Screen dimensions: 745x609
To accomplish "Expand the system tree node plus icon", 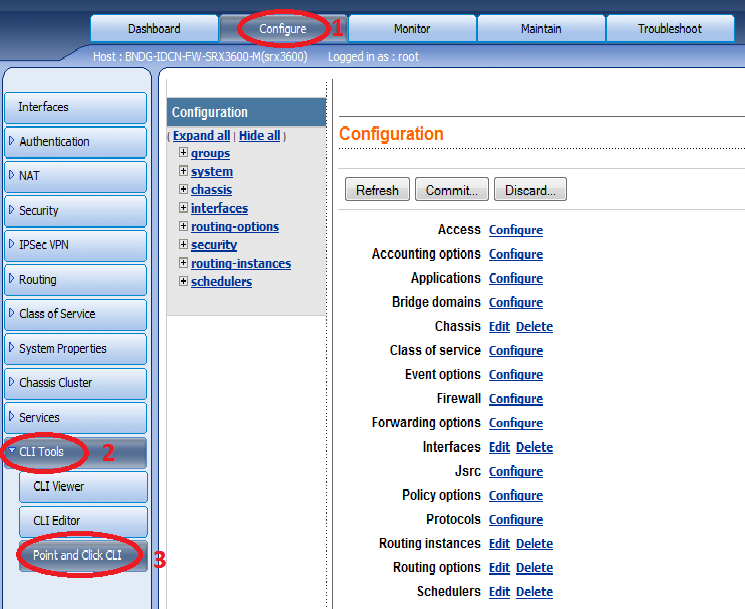I will (x=183, y=171).
